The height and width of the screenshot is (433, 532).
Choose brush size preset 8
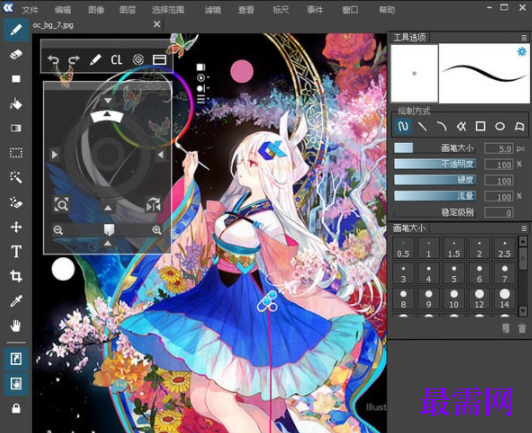point(403,299)
